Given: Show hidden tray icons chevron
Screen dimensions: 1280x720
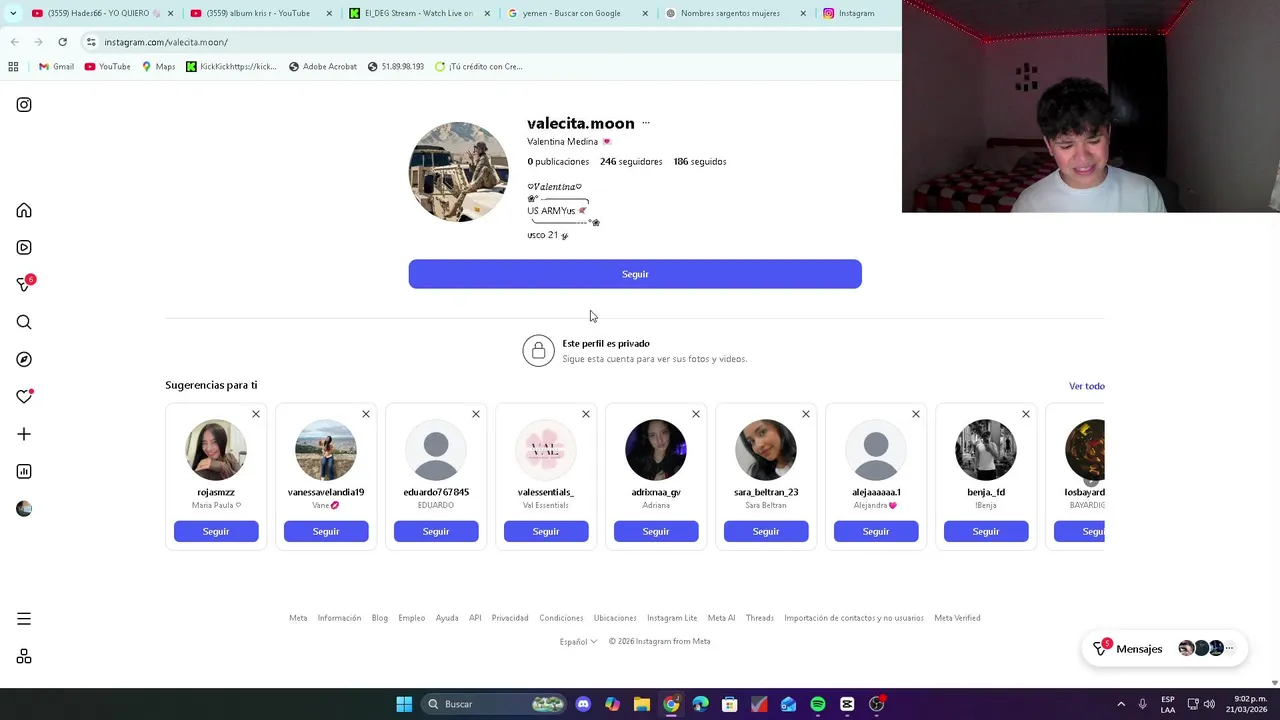Looking at the screenshot, I should 1121,704.
